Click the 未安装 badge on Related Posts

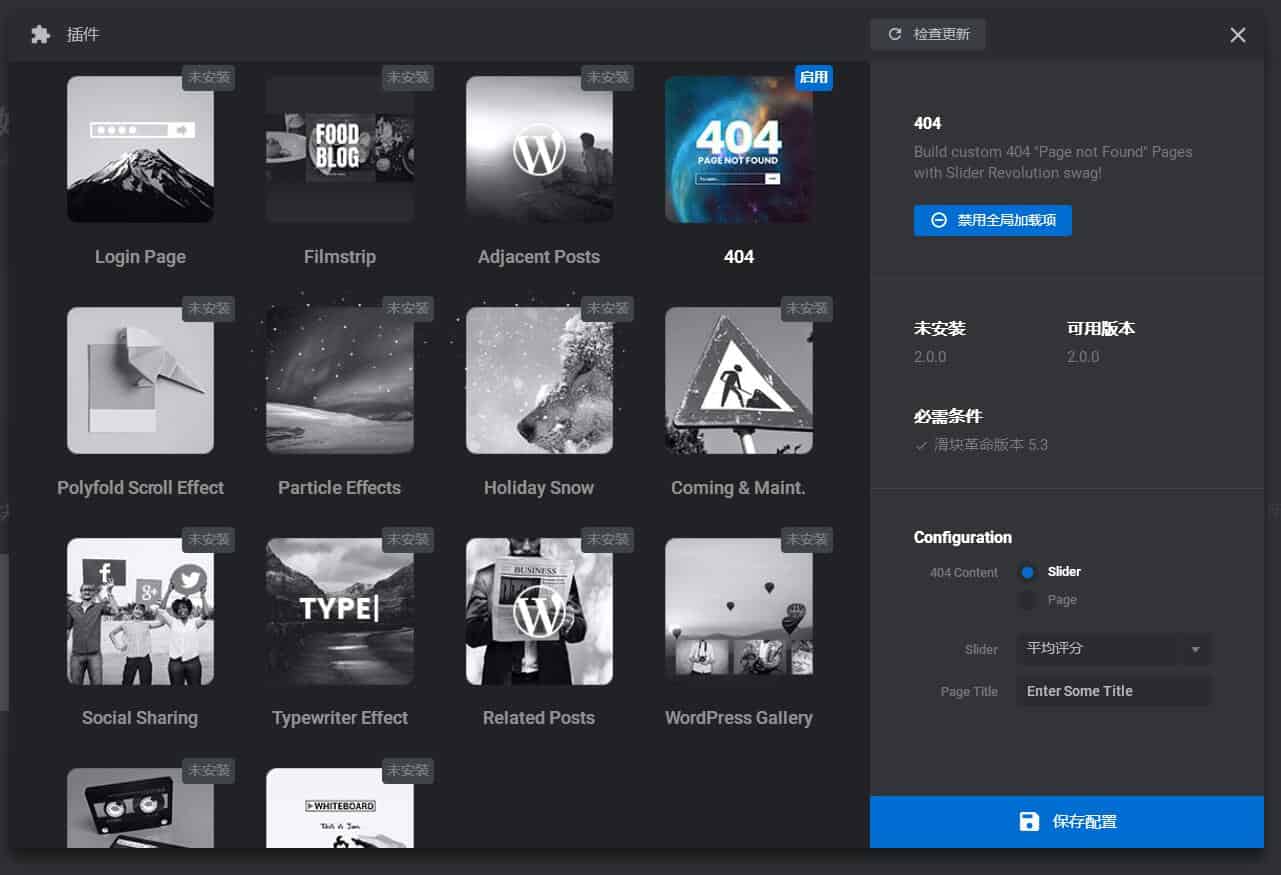click(608, 540)
